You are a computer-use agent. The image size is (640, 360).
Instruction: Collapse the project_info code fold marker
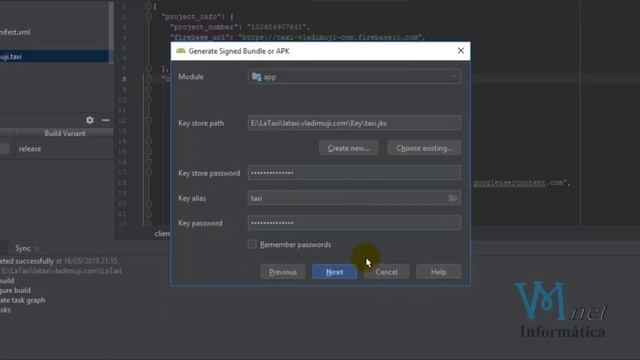(149, 17)
